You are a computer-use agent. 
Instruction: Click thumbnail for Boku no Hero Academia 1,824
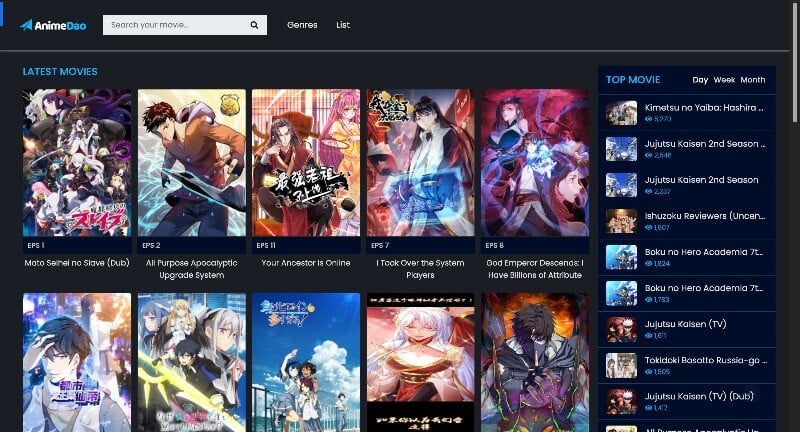(621, 258)
